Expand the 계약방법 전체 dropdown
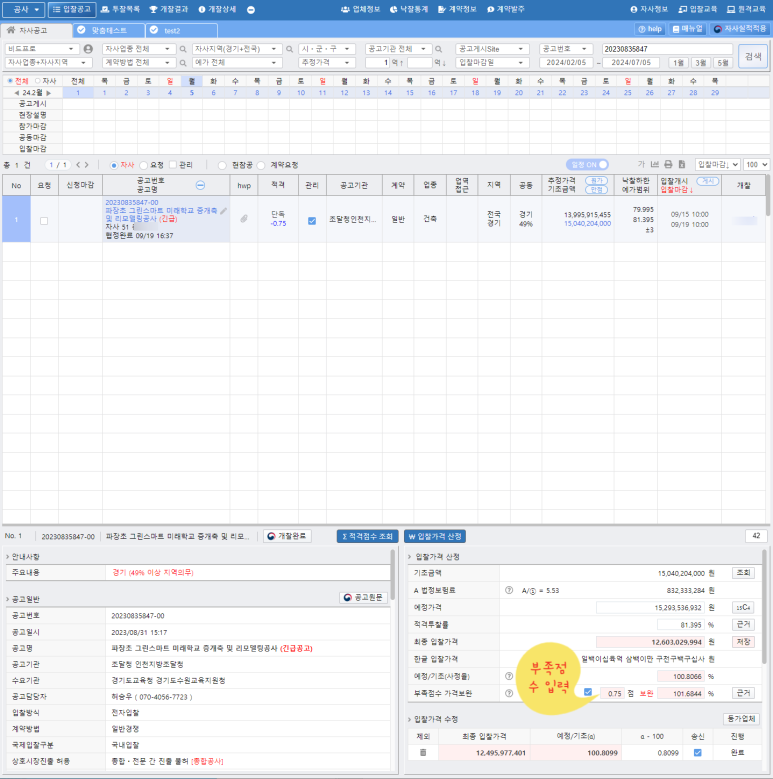The width and height of the screenshot is (773, 779). 138,63
